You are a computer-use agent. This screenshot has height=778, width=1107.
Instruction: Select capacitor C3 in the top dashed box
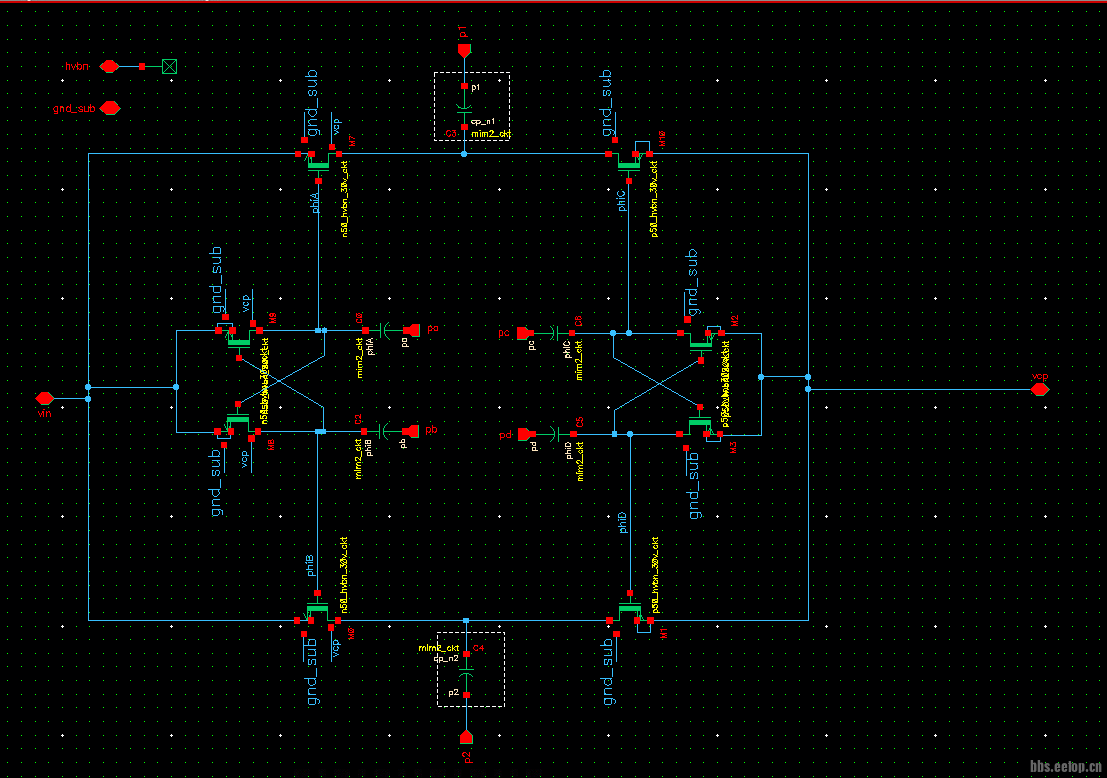(x=464, y=106)
